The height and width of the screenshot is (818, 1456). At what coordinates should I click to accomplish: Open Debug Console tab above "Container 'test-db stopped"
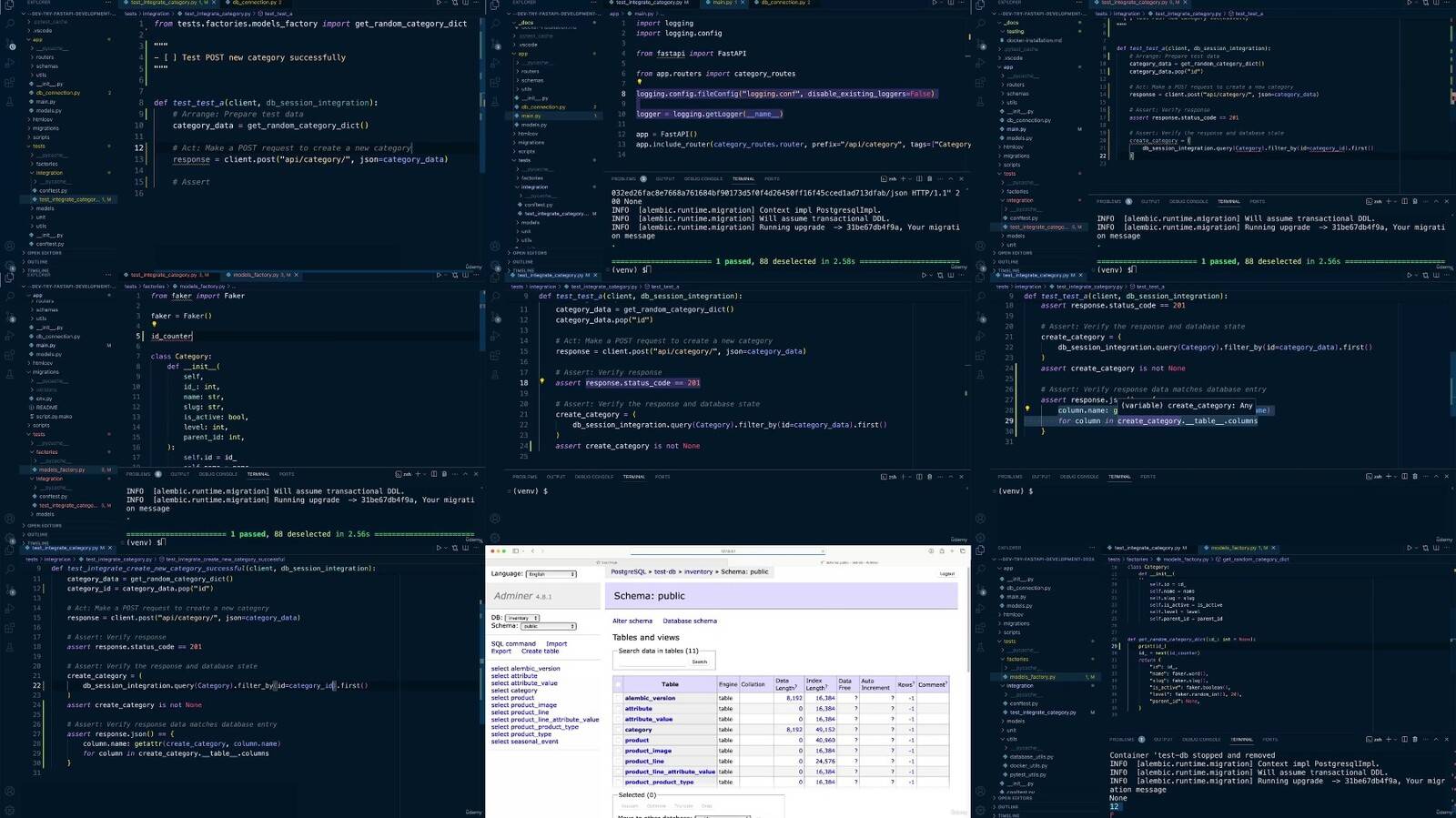(x=1201, y=739)
